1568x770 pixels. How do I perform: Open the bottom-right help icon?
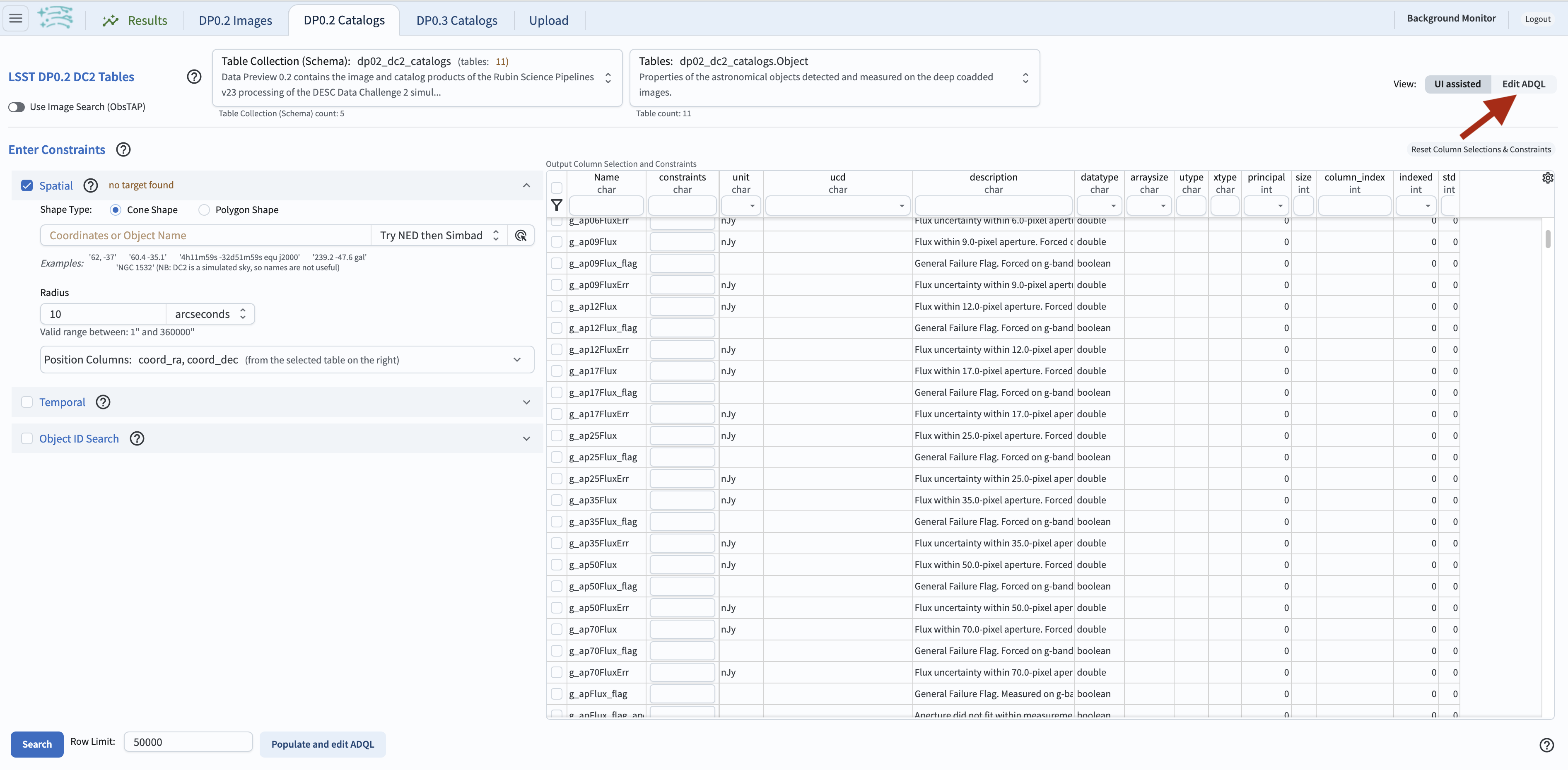click(x=1547, y=745)
